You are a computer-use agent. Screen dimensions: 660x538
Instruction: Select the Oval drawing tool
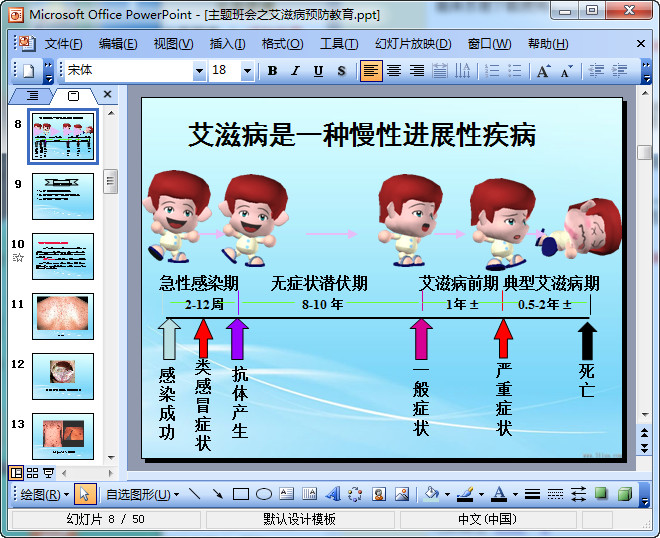pyautogui.click(x=264, y=494)
